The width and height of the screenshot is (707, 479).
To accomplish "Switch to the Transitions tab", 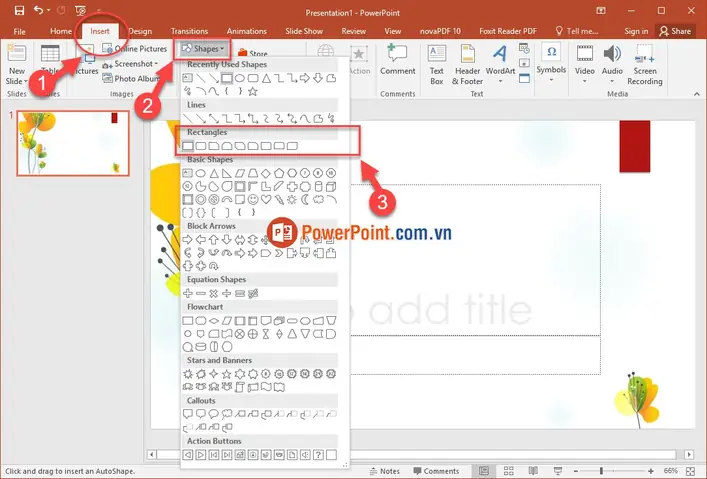I will pos(189,31).
